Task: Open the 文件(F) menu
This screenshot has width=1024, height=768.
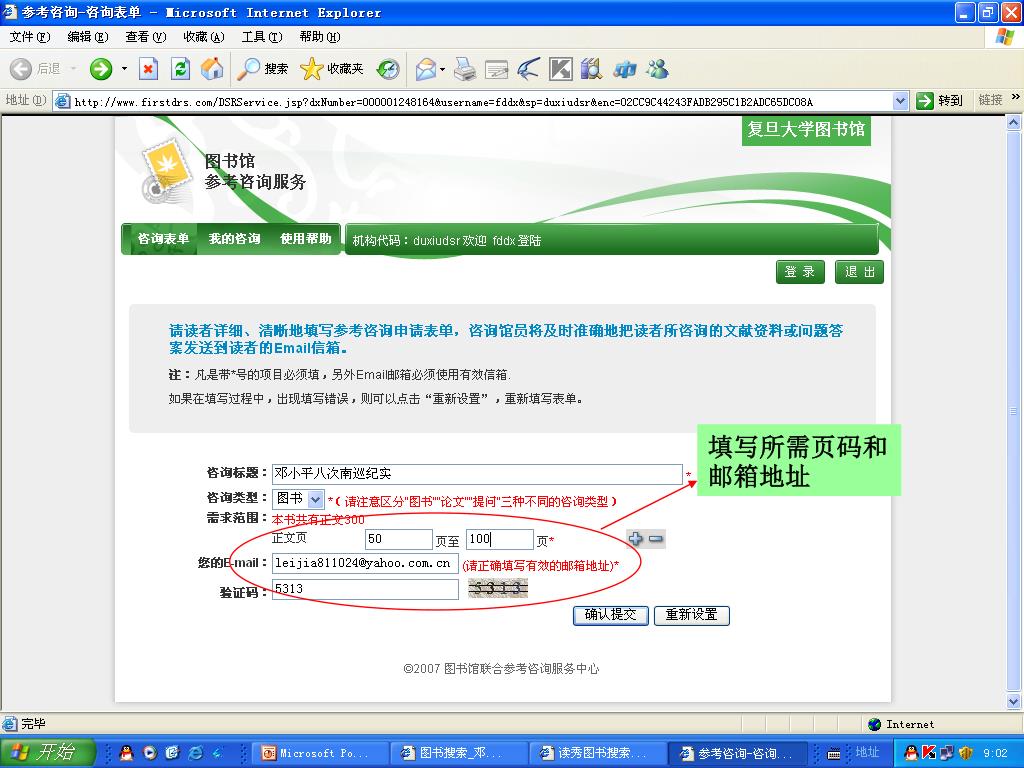Action: (29, 37)
